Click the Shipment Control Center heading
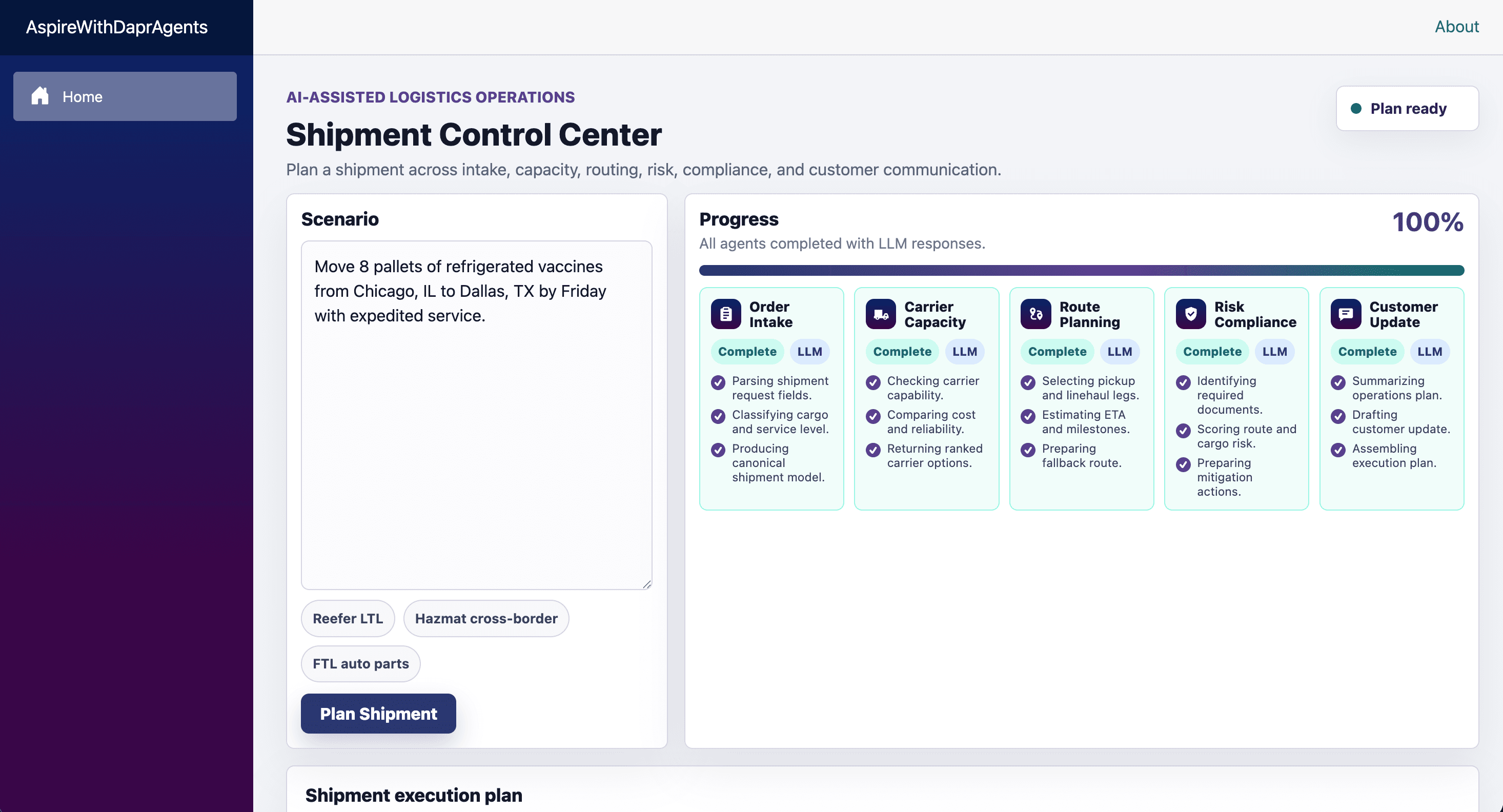Image resolution: width=1503 pixels, height=812 pixels. (474, 134)
